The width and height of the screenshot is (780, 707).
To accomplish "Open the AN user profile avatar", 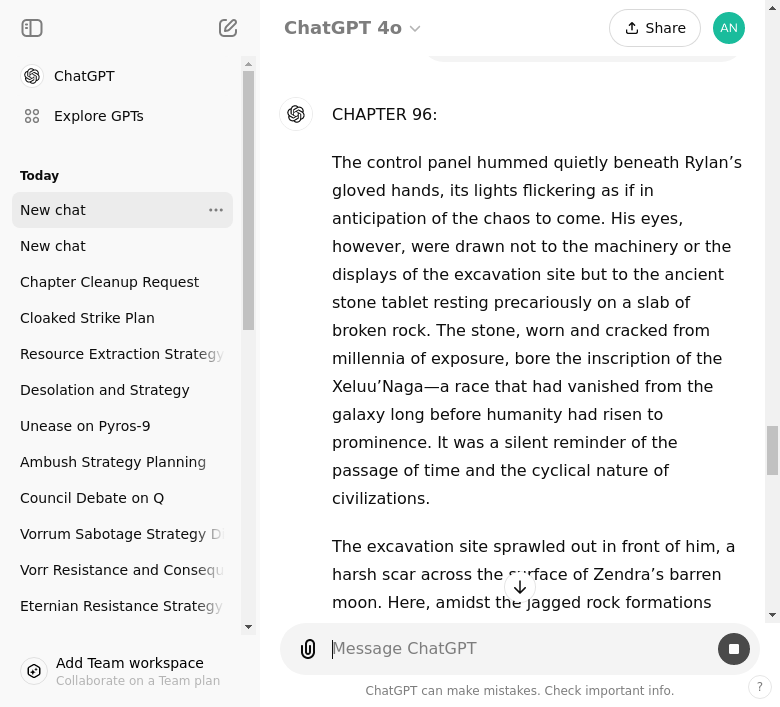I will tap(728, 28).
